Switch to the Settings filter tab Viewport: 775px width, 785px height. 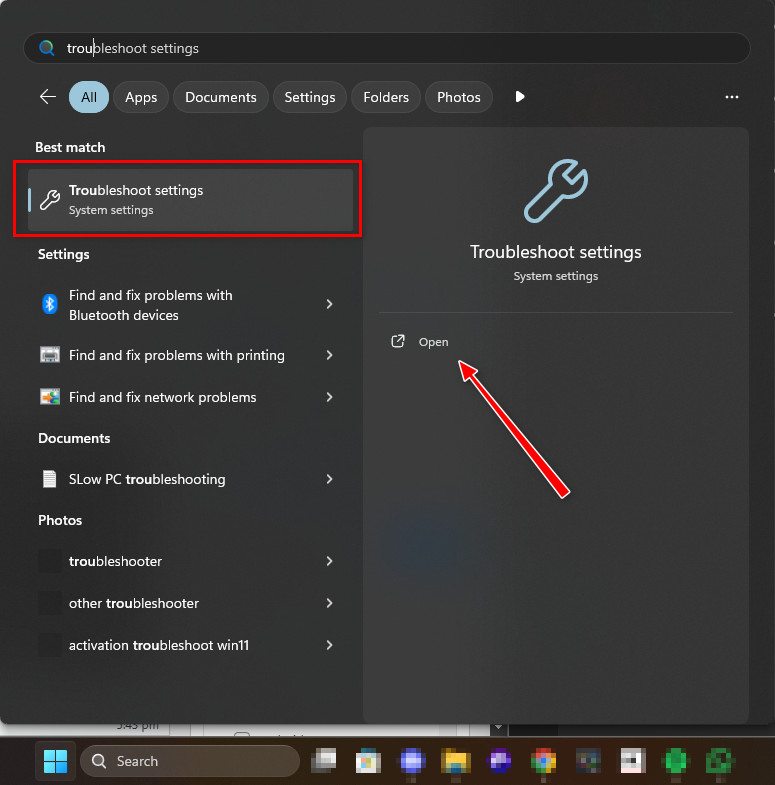pos(310,97)
